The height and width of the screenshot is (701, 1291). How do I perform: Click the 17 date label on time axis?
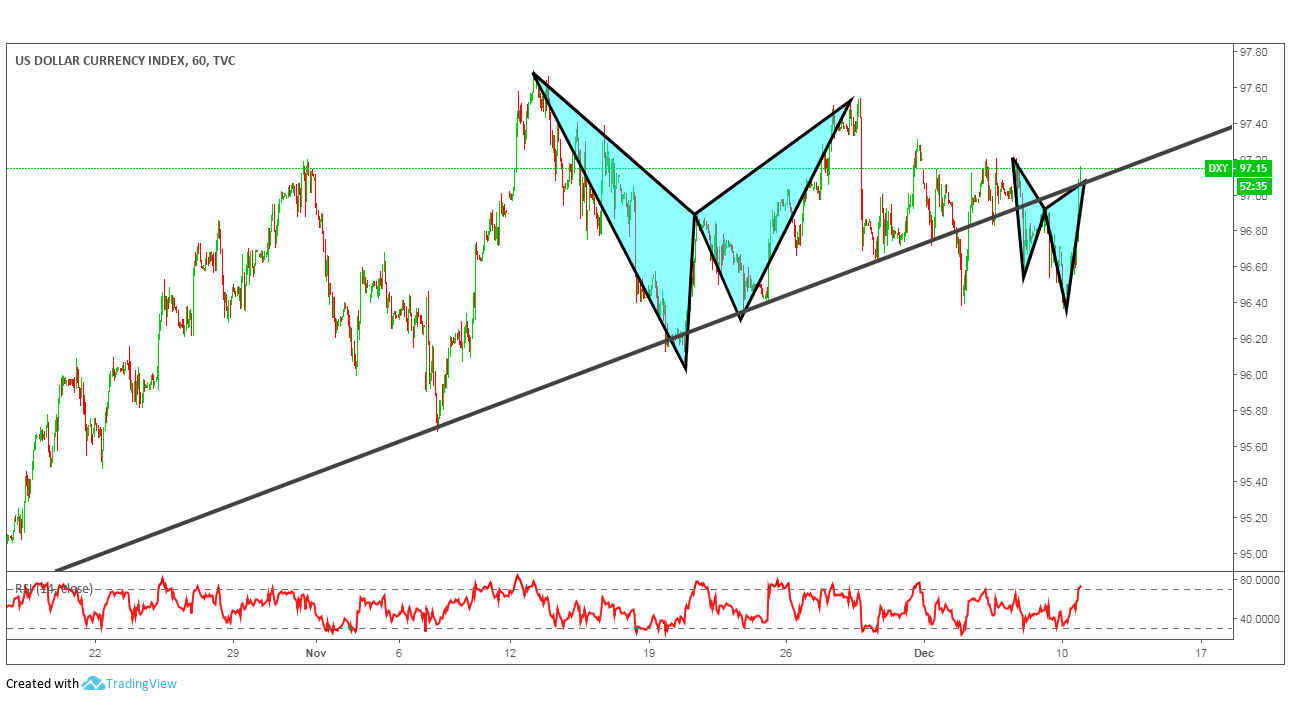point(1200,652)
